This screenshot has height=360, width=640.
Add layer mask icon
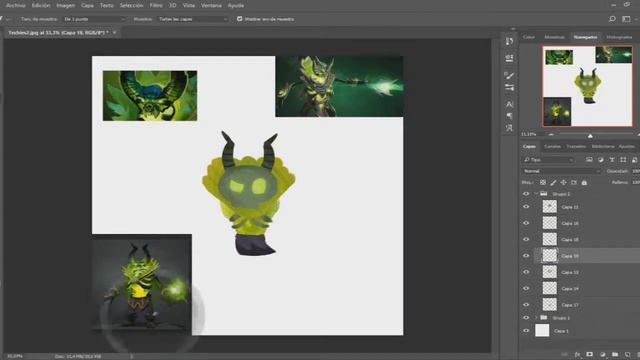coord(589,354)
